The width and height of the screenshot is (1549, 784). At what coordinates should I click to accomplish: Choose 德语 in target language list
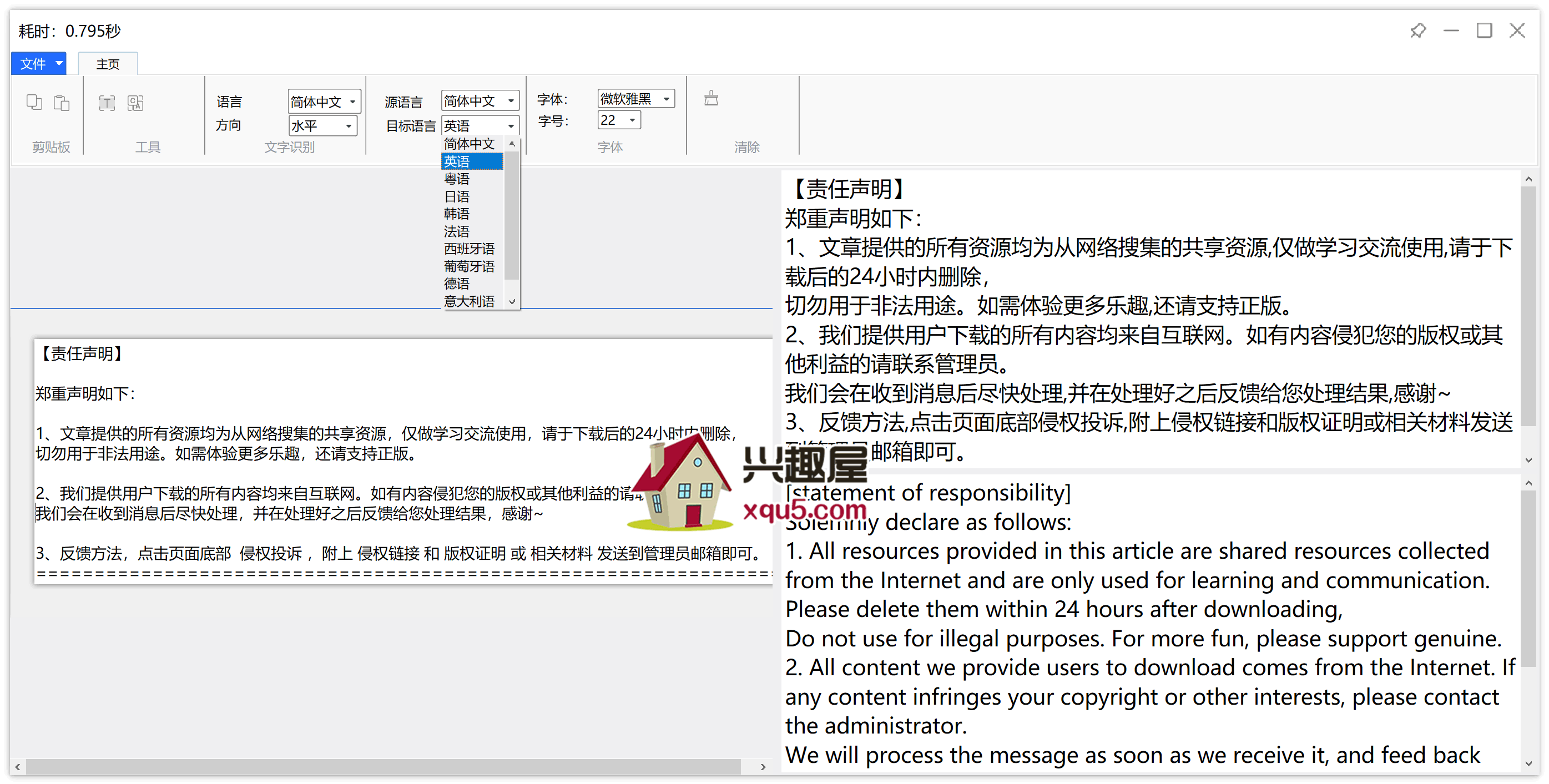(x=473, y=284)
